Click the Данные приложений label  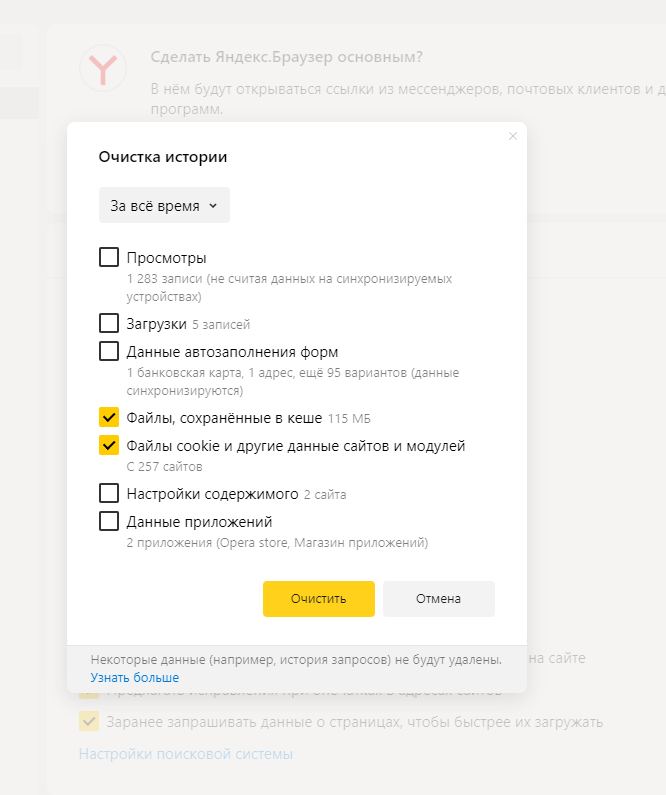coord(199,522)
